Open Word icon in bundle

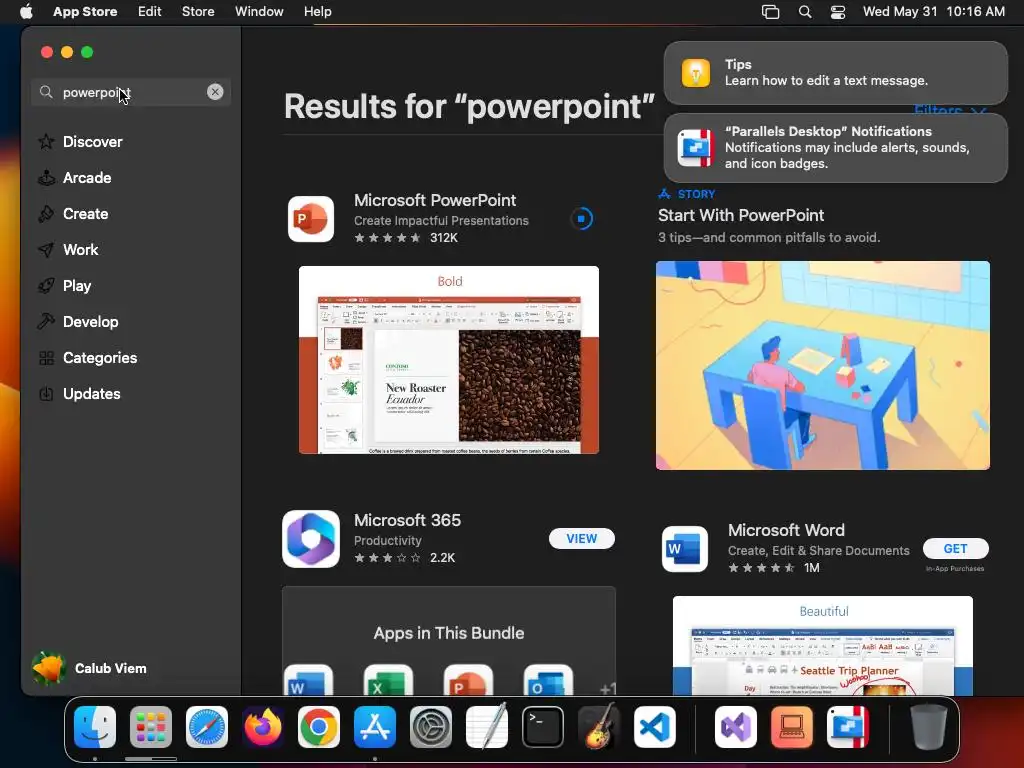[308, 680]
